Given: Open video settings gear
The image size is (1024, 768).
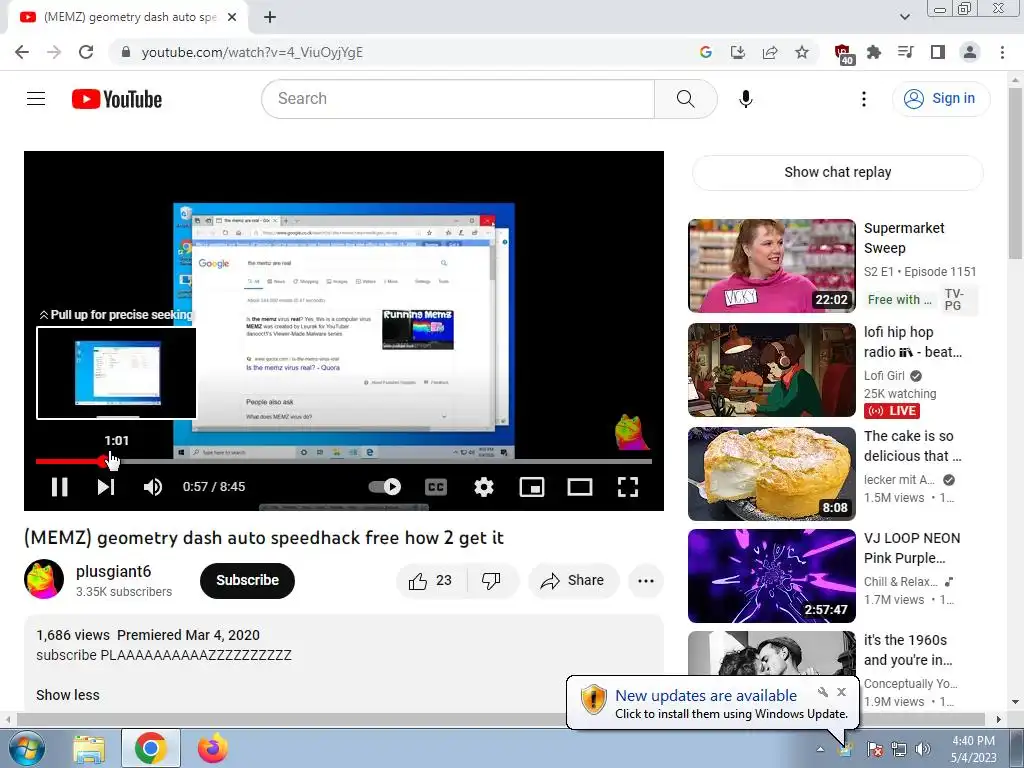Looking at the screenshot, I should 484,487.
